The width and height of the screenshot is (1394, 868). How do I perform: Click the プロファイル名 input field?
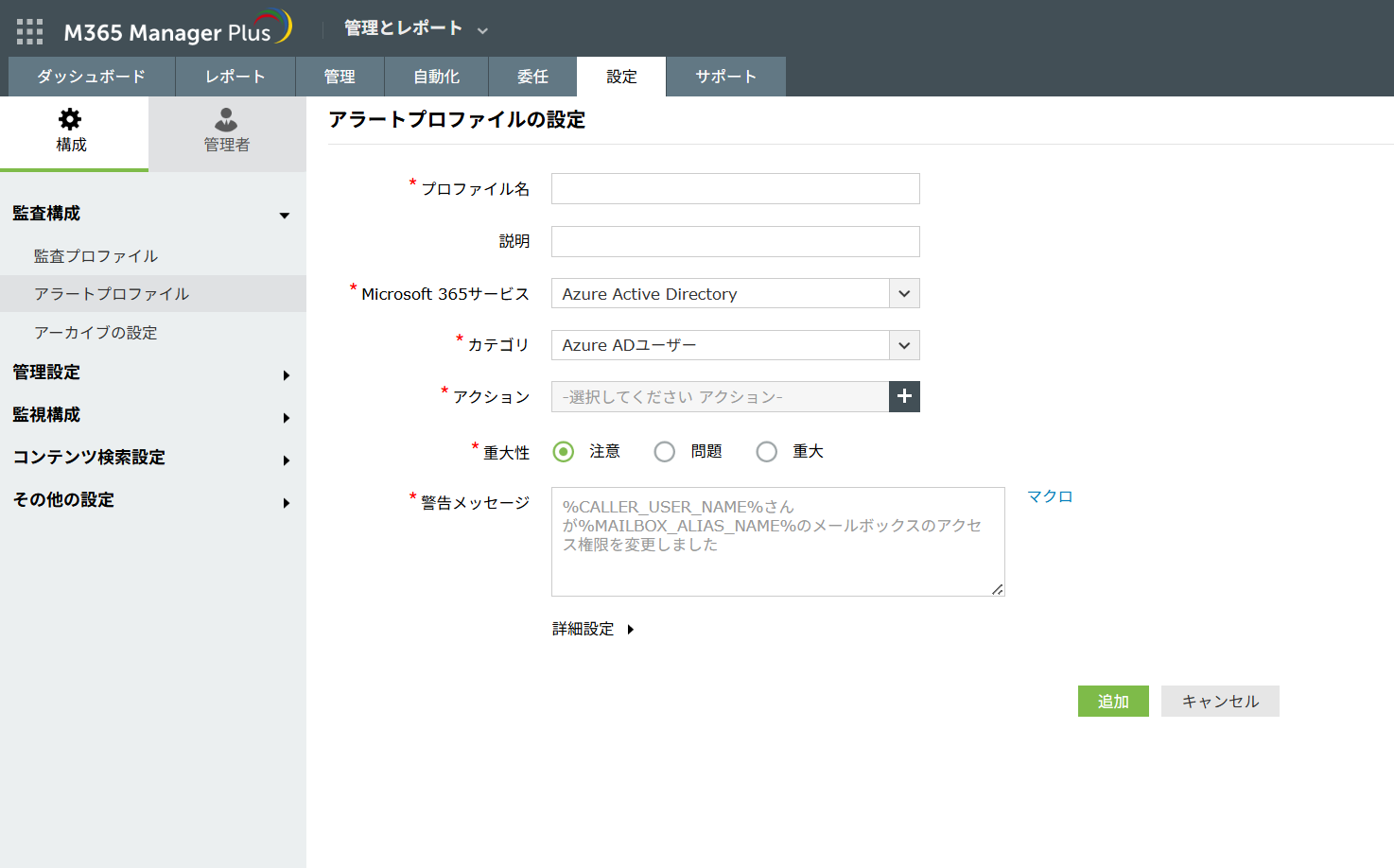pyautogui.click(x=736, y=188)
